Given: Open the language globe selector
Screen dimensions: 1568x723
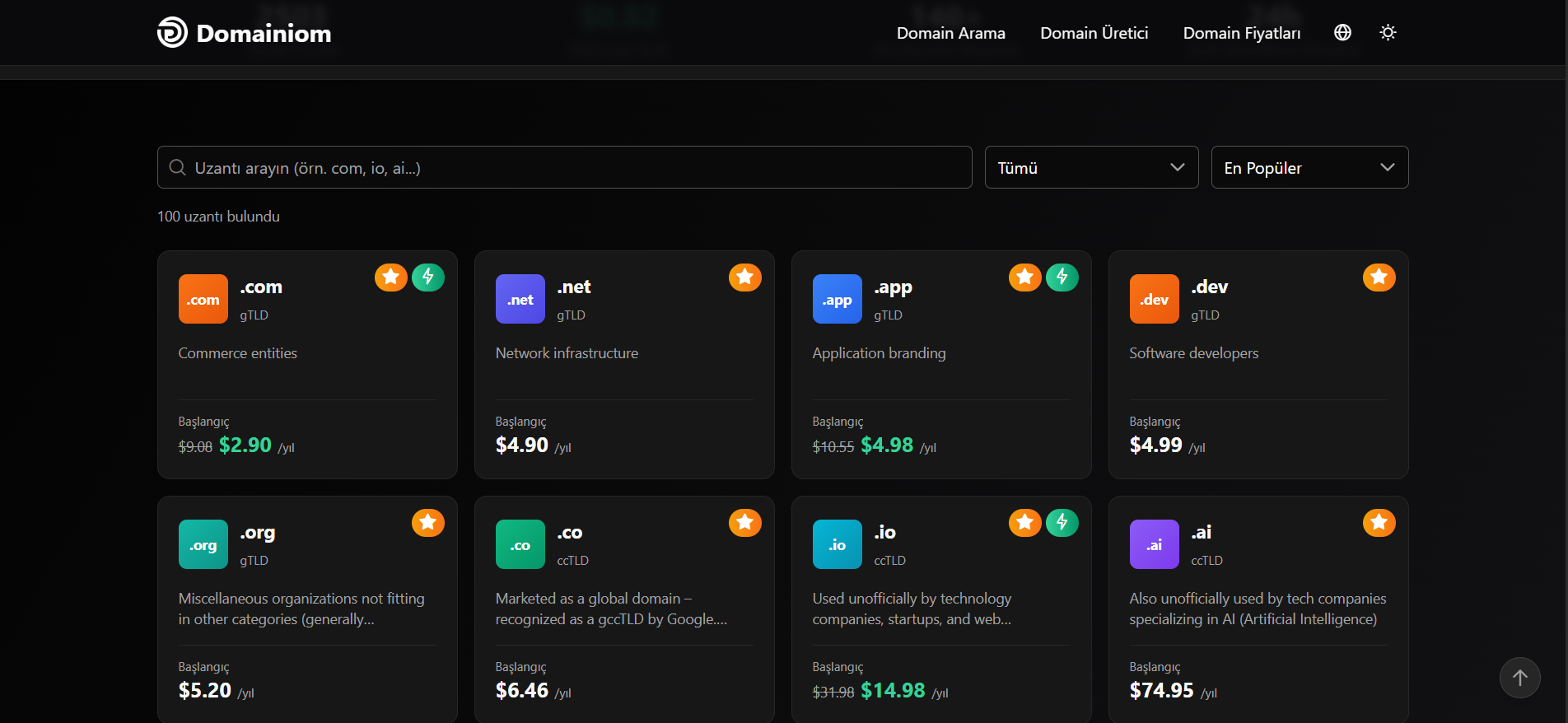Looking at the screenshot, I should tap(1342, 32).
